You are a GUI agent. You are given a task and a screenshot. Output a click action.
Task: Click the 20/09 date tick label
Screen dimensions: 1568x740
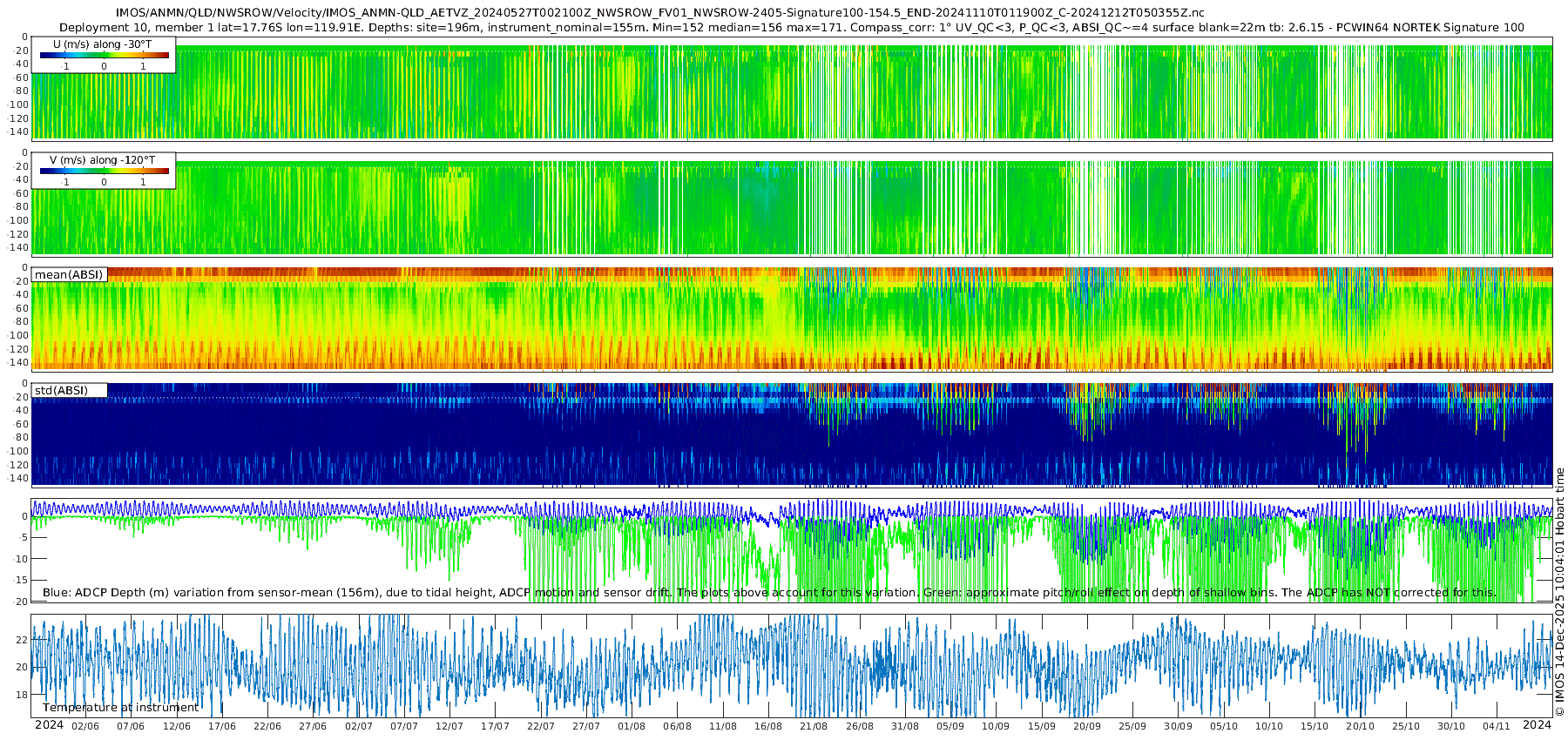point(1087,726)
